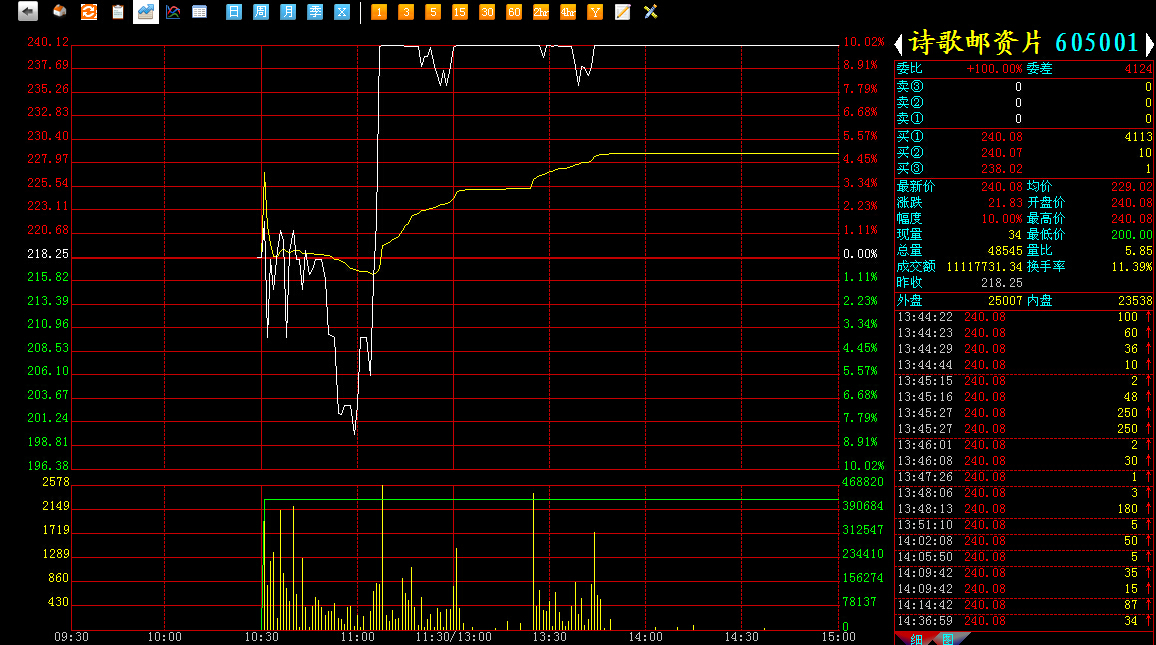This screenshot has height=645, width=1156.
Task: Click the 外盘 25007 value
Action: coord(1005,301)
